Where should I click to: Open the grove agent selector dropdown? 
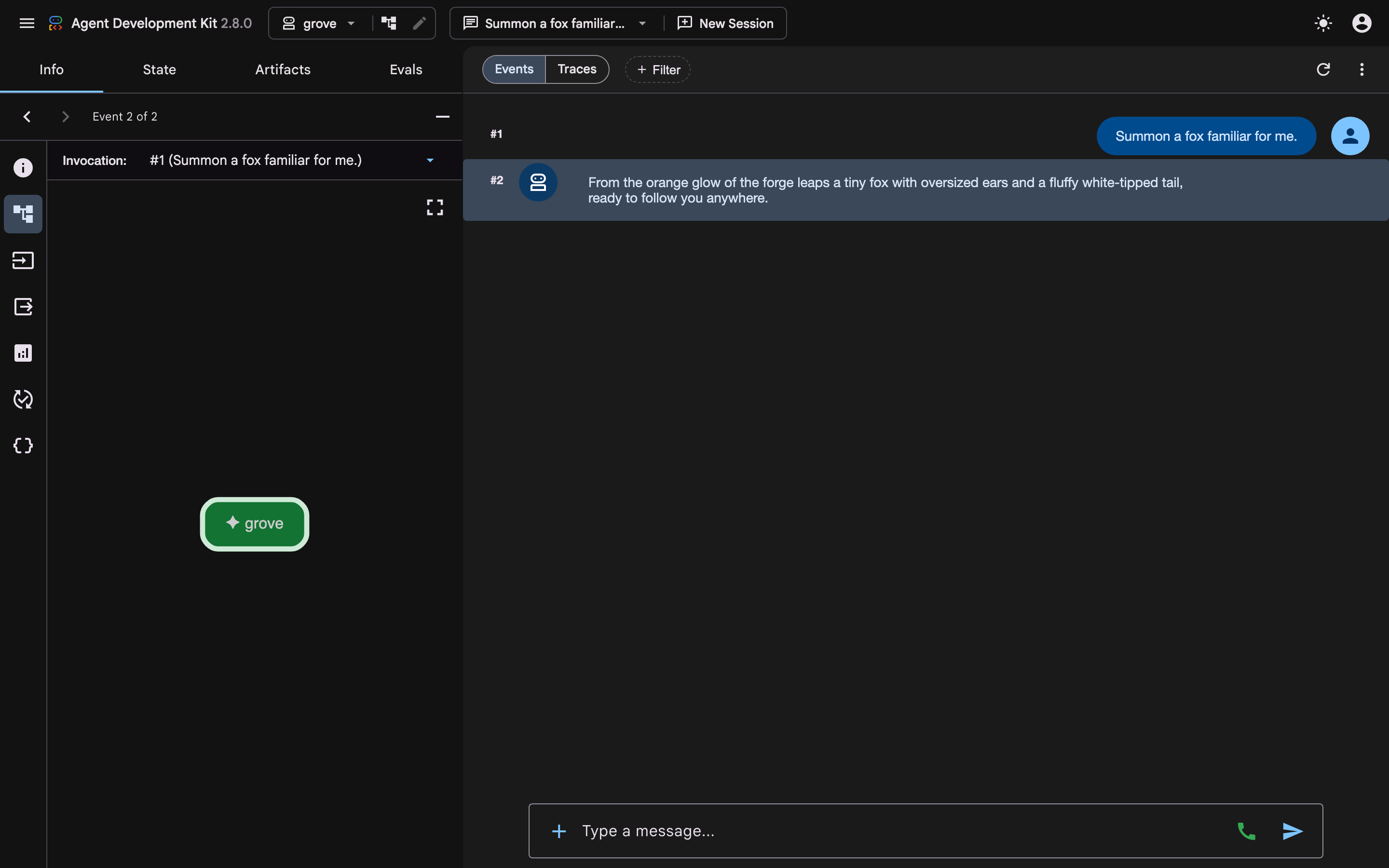[x=319, y=23]
